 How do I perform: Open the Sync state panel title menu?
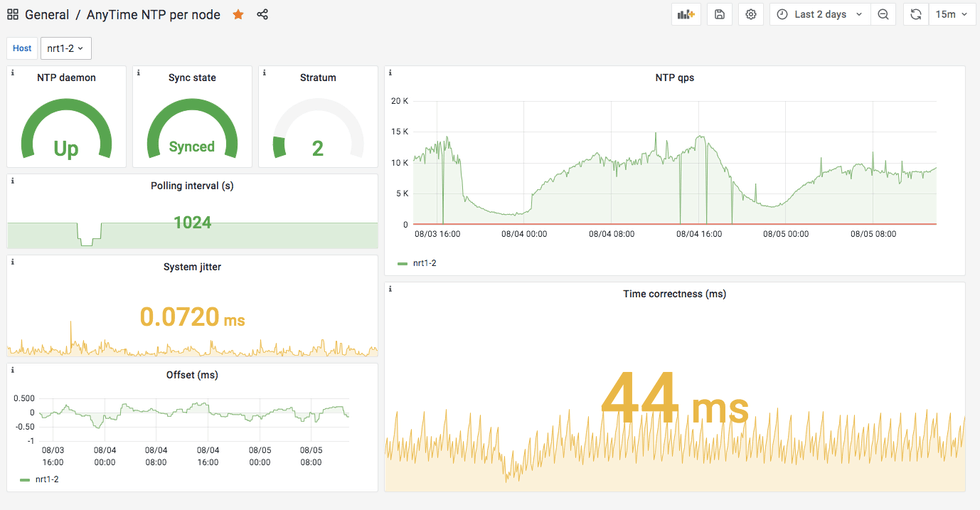(x=192, y=78)
